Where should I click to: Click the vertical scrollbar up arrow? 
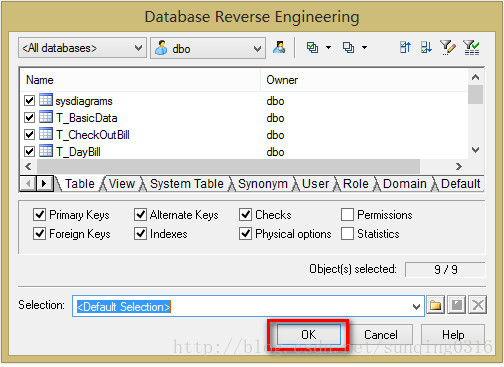point(476,77)
